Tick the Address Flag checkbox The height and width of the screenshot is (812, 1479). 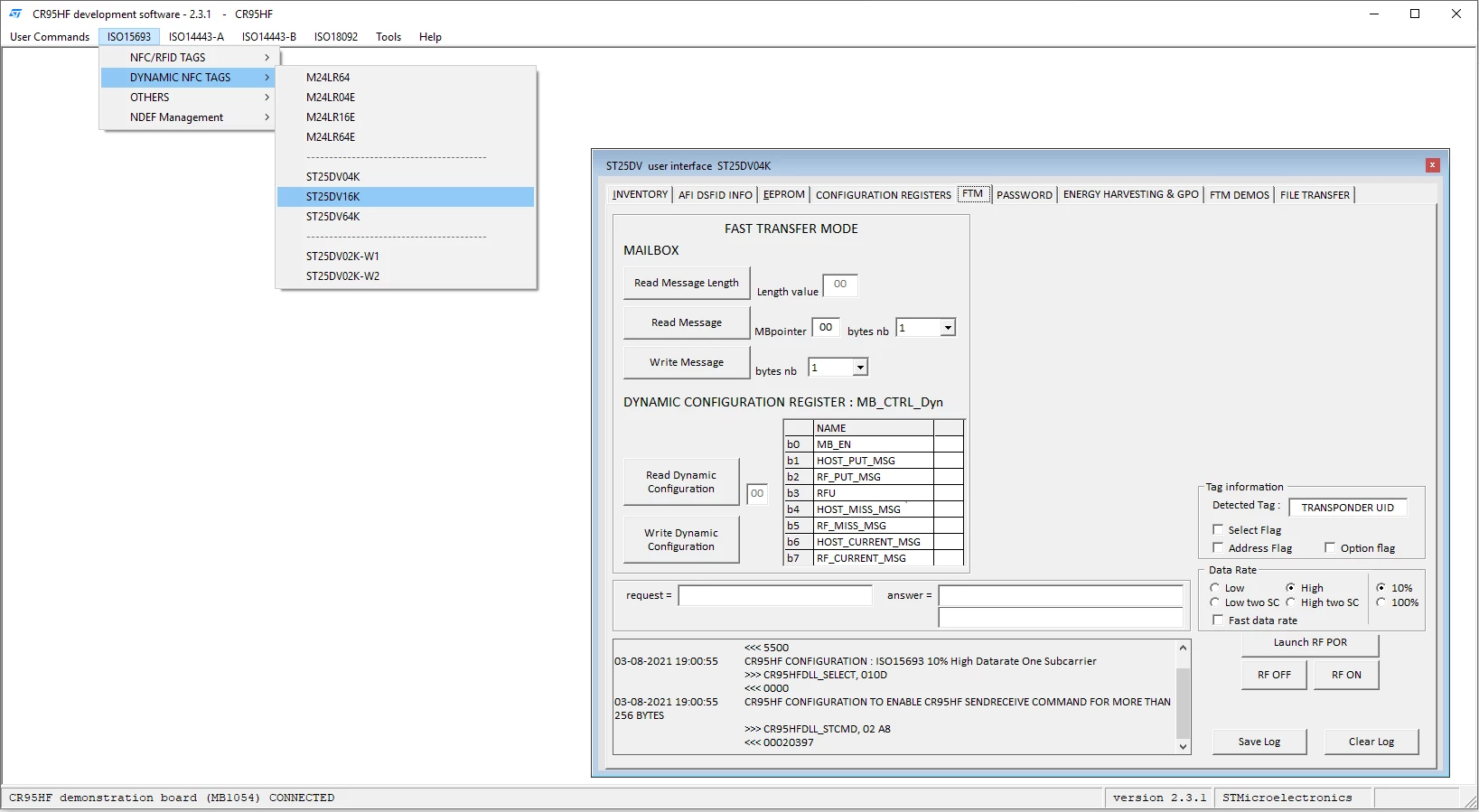1218,548
